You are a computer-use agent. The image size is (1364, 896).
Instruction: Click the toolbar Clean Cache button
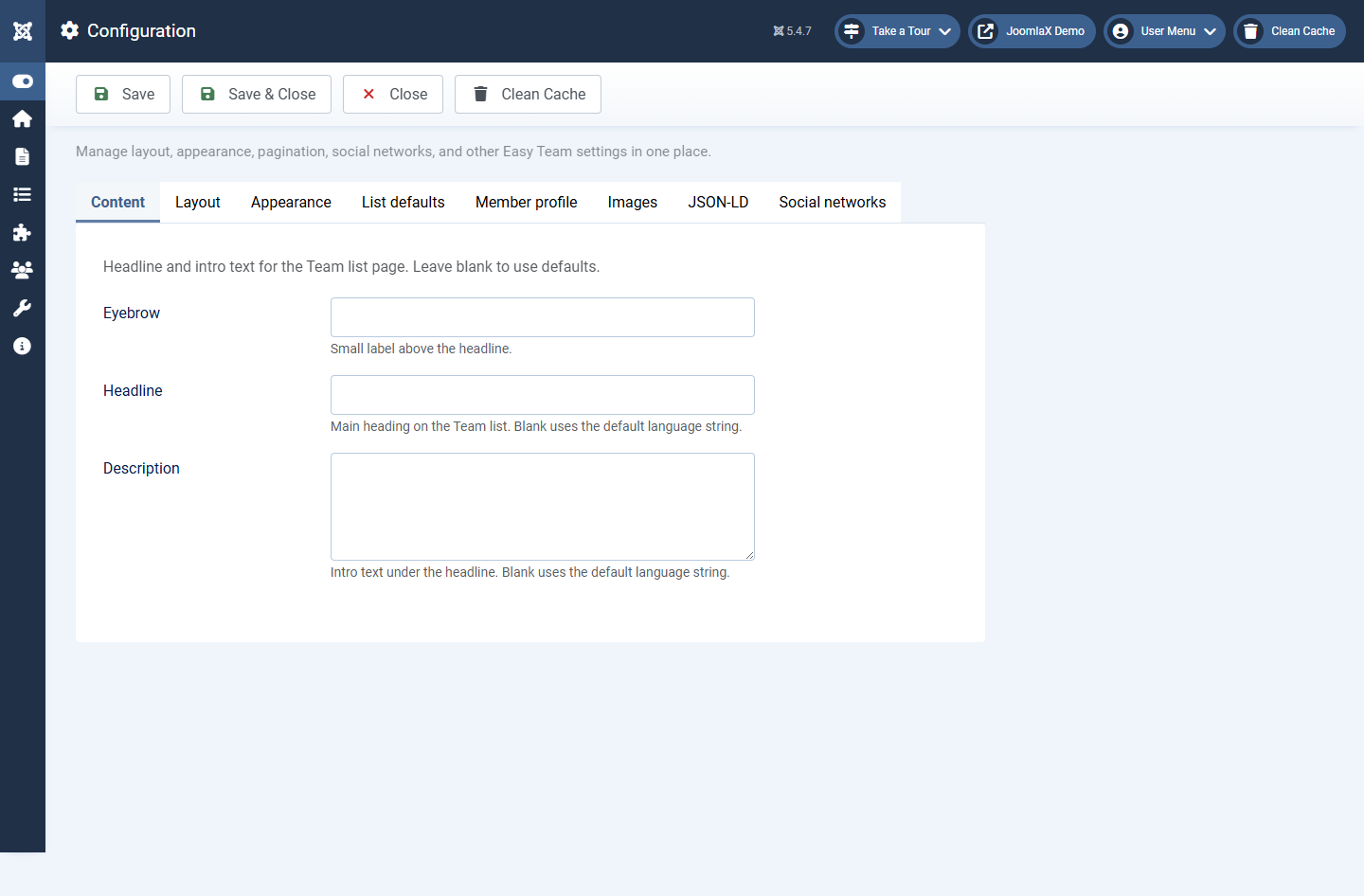[528, 94]
